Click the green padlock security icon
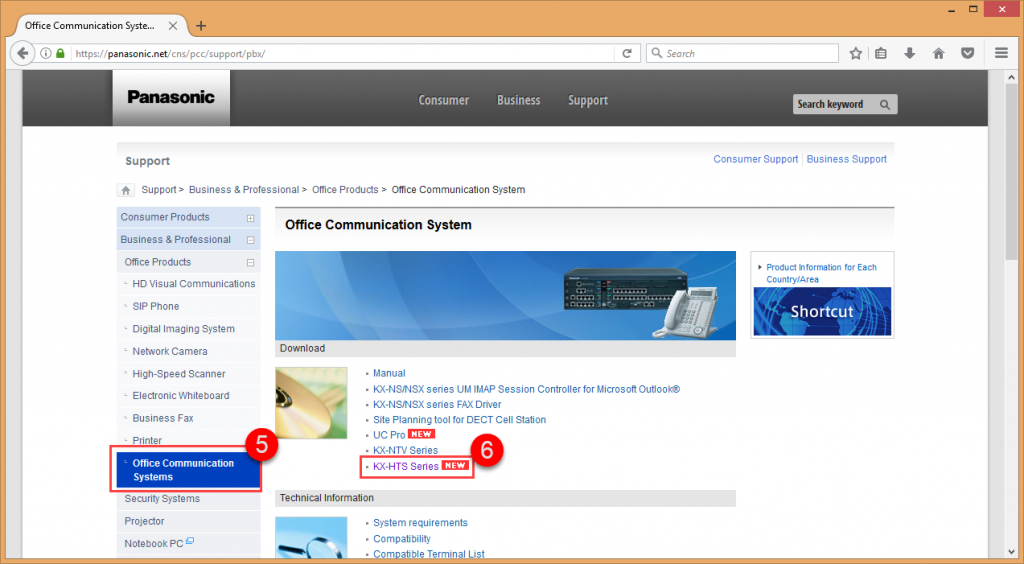 pos(60,54)
